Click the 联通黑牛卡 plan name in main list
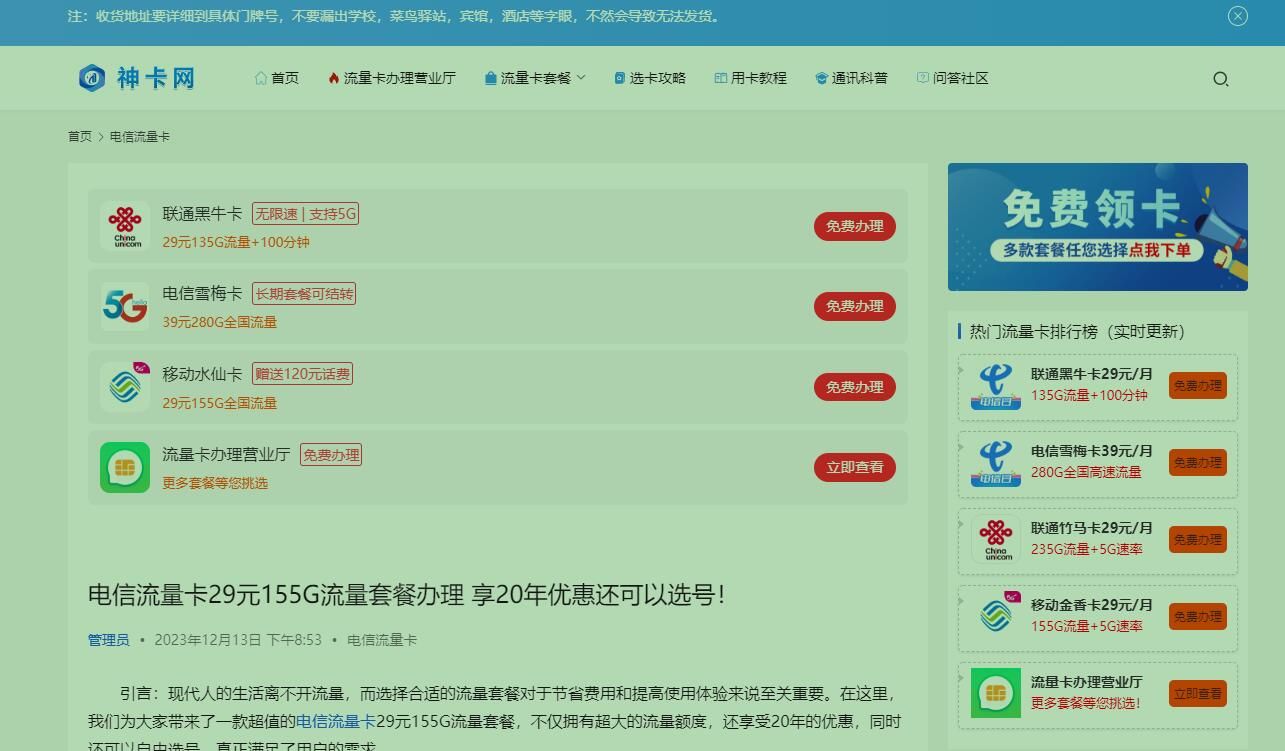Image resolution: width=1285 pixels, height=751 pixels. pos(202,214)
